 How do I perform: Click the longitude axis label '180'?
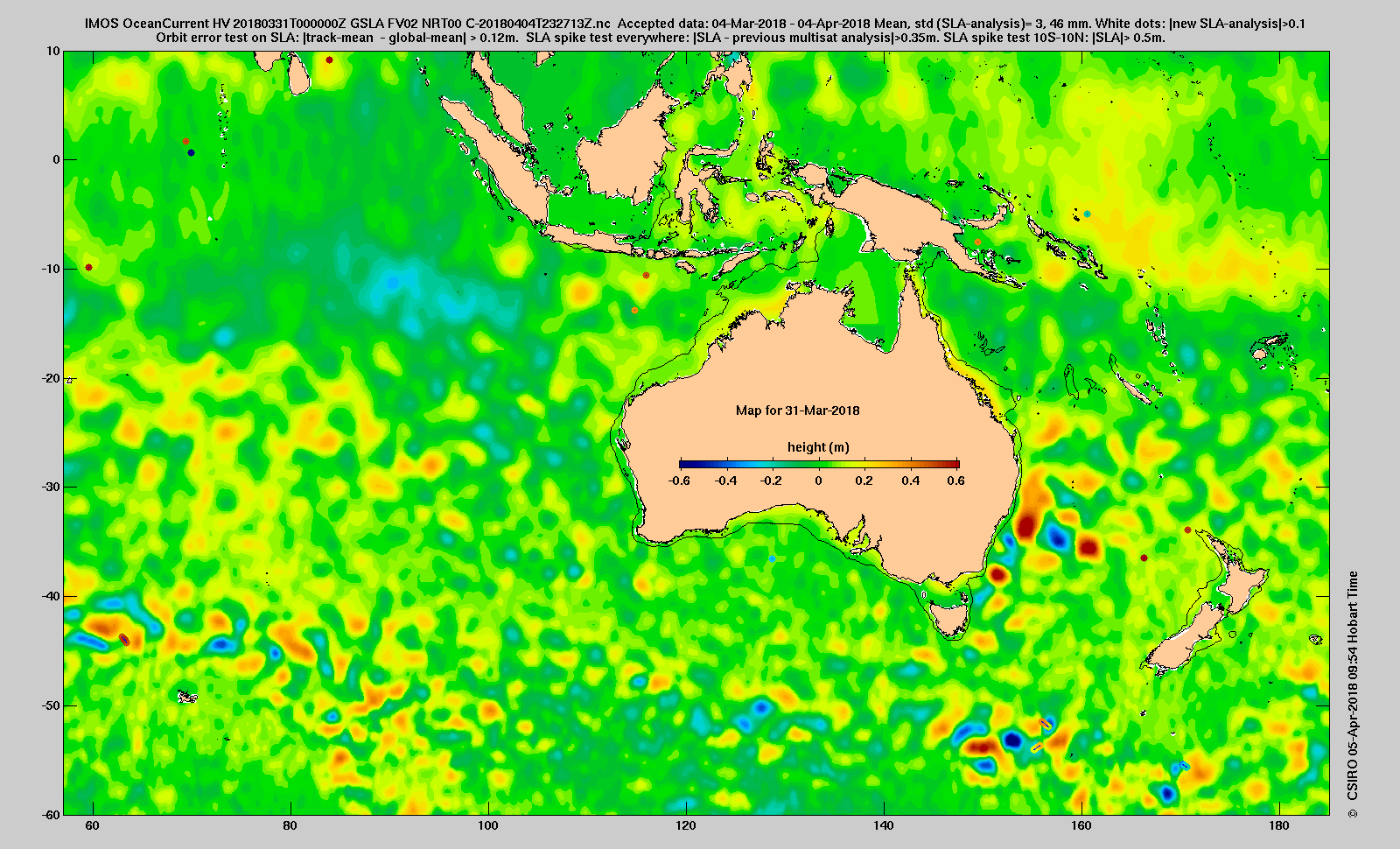(x=1279, y=826)
